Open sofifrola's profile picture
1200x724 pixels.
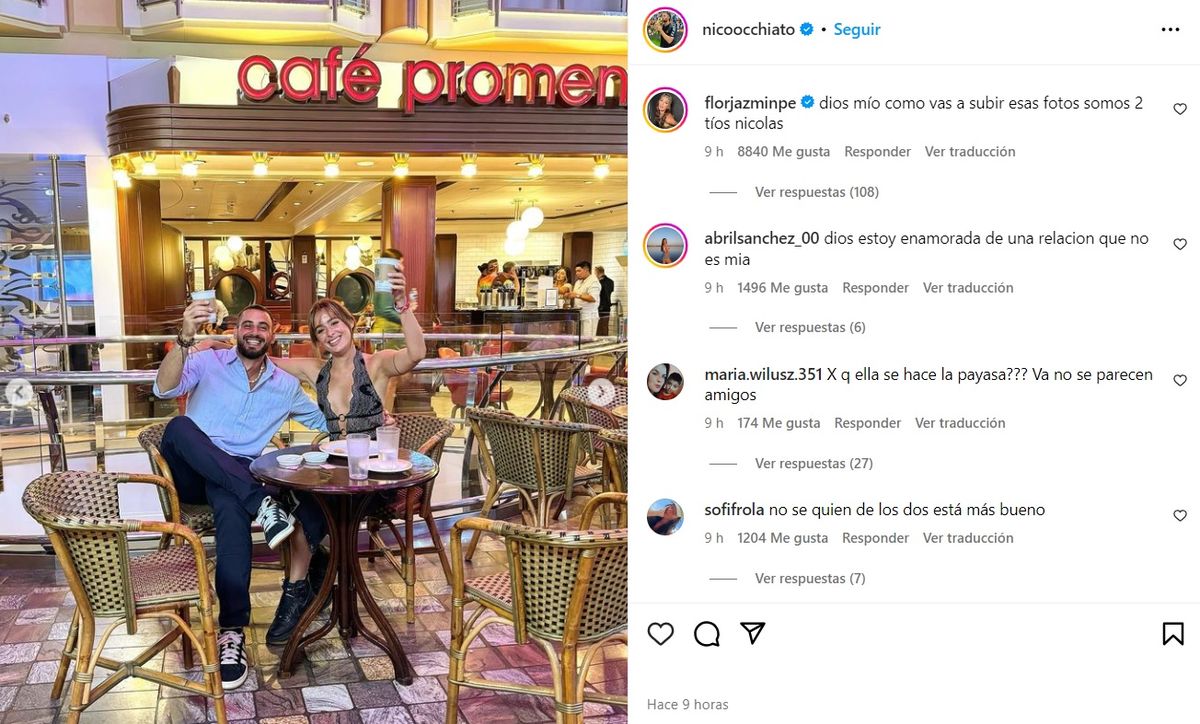coord(665,517)
